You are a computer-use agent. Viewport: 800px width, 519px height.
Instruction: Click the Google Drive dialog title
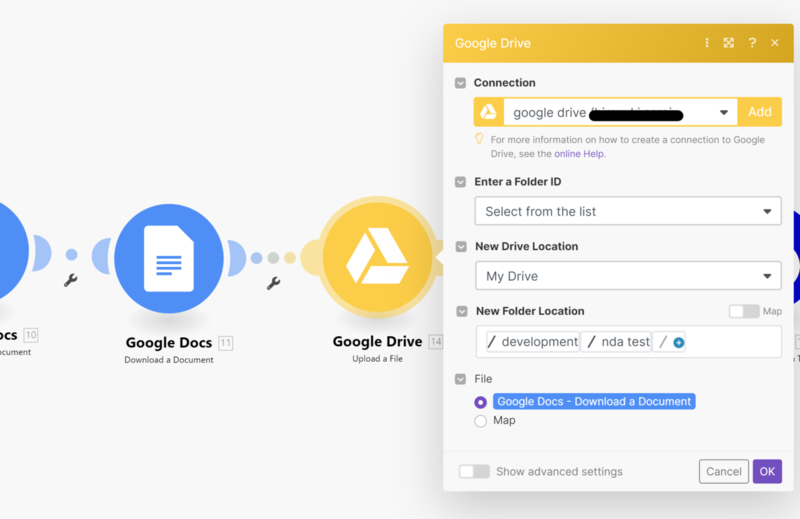[493, 43]
